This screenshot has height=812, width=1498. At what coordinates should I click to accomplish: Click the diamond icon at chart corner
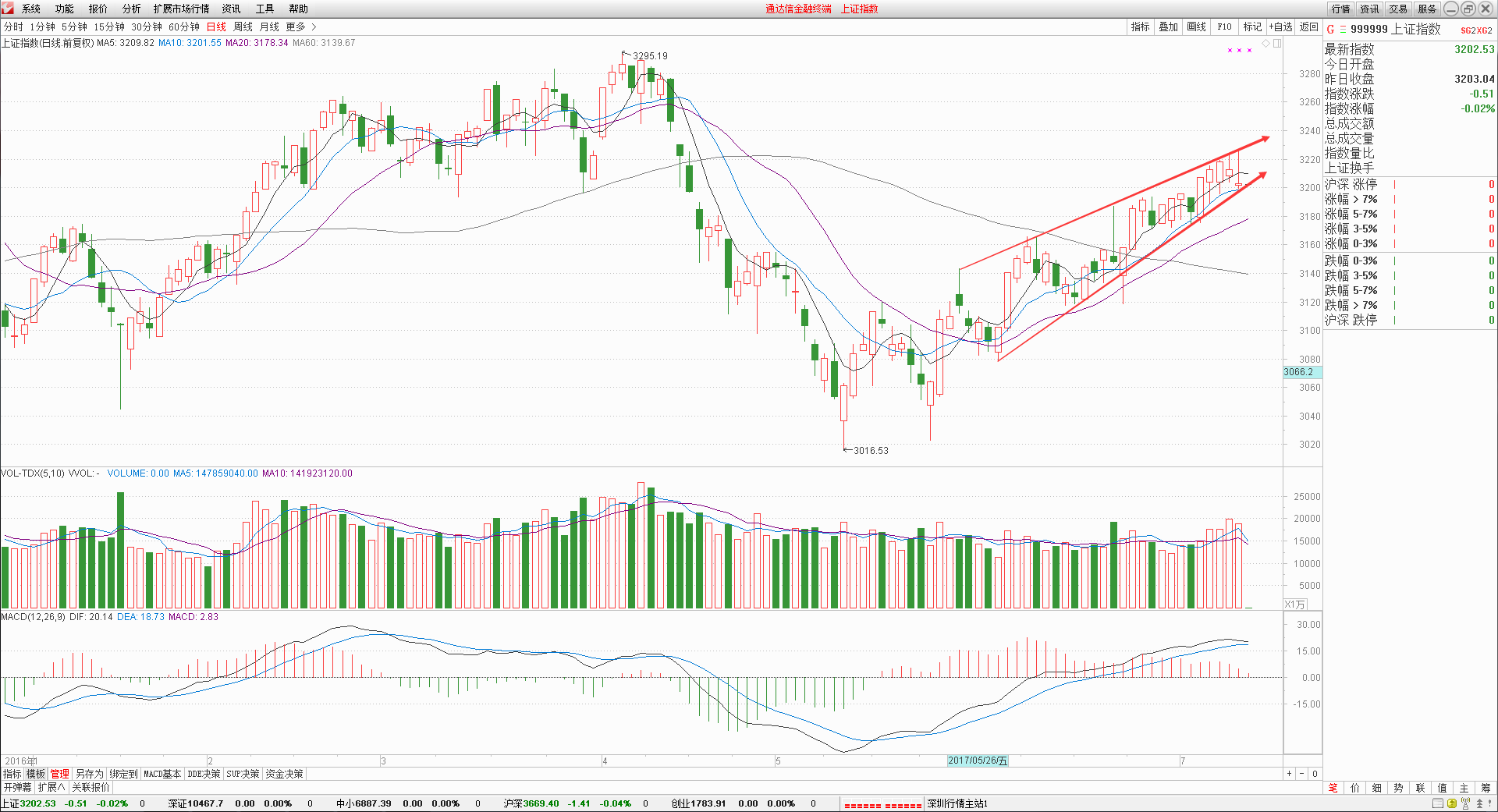[x=1267, y=44]
